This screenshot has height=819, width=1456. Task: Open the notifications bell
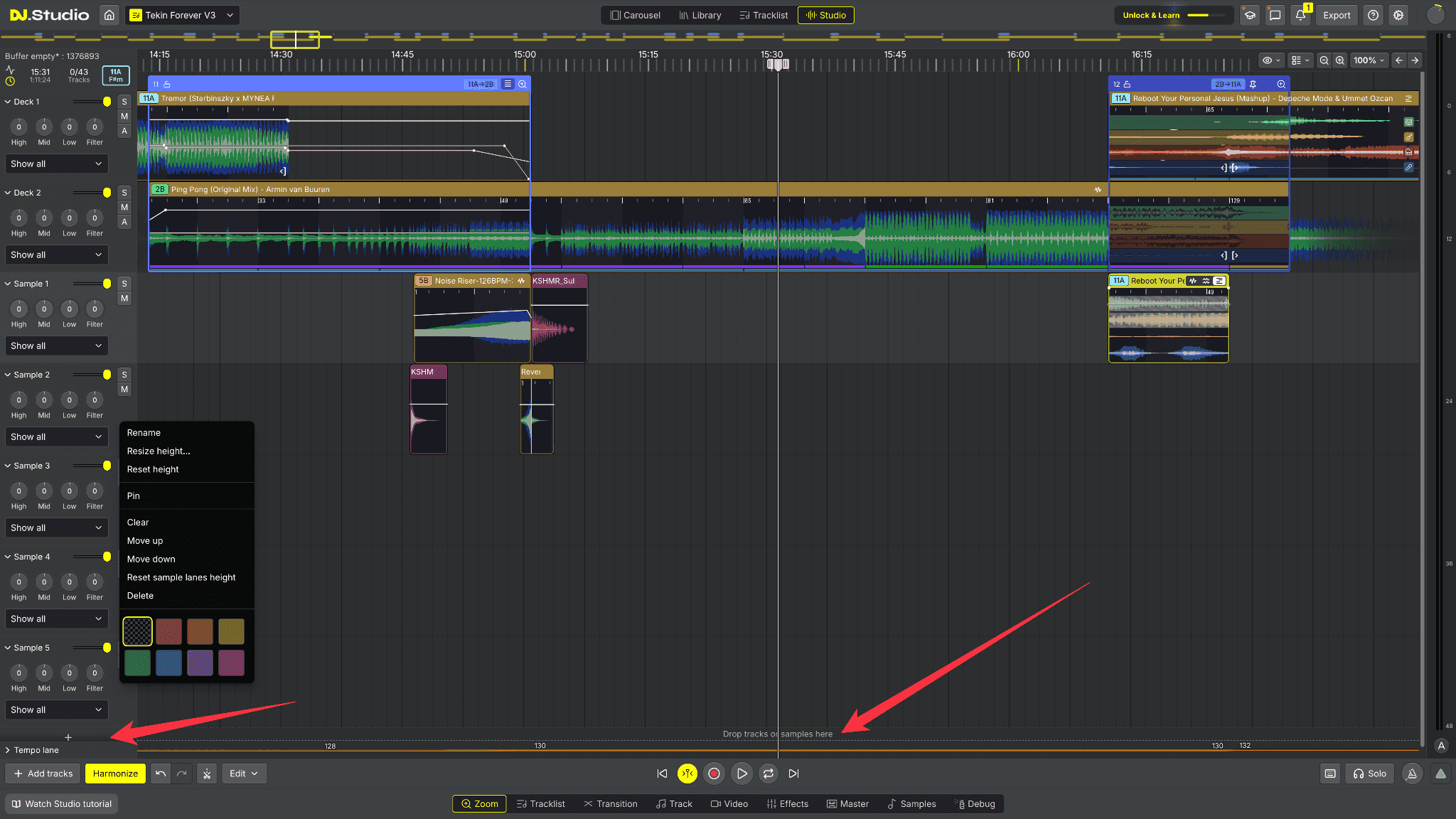coord(1300,15)
